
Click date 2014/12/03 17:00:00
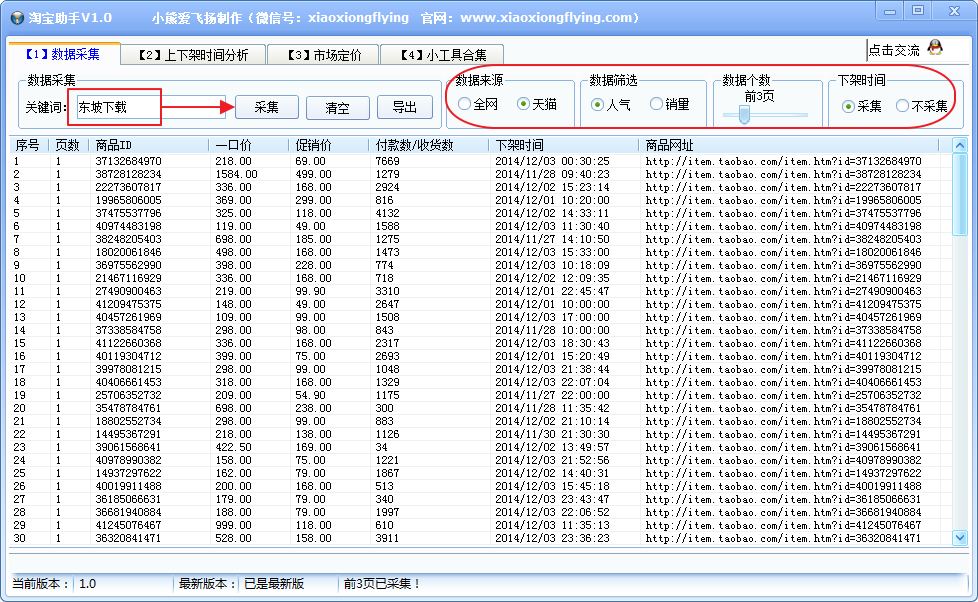point(553,318)
